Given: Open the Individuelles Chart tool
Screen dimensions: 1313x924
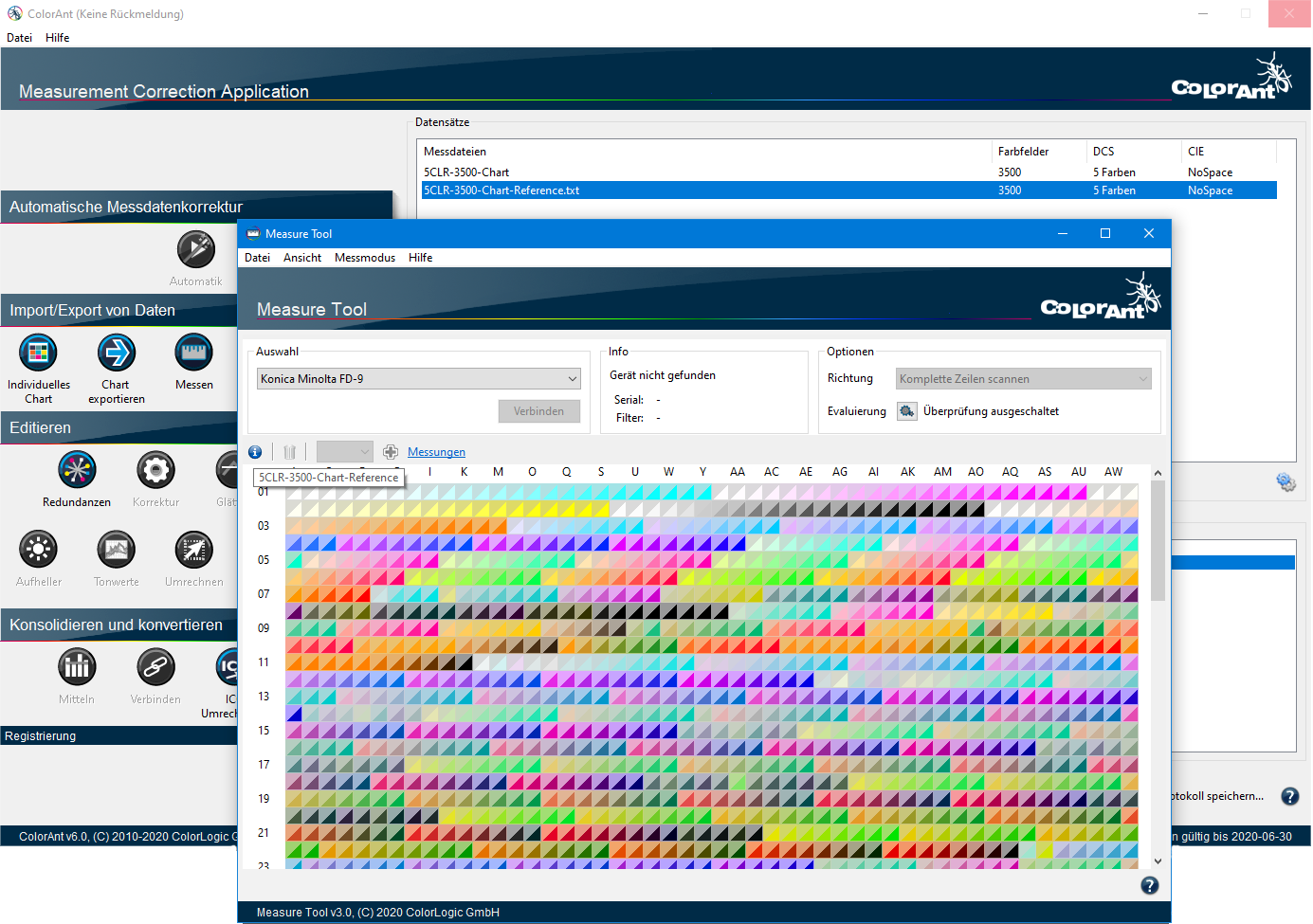Looking at the screenshot, I should click(38, 353).
